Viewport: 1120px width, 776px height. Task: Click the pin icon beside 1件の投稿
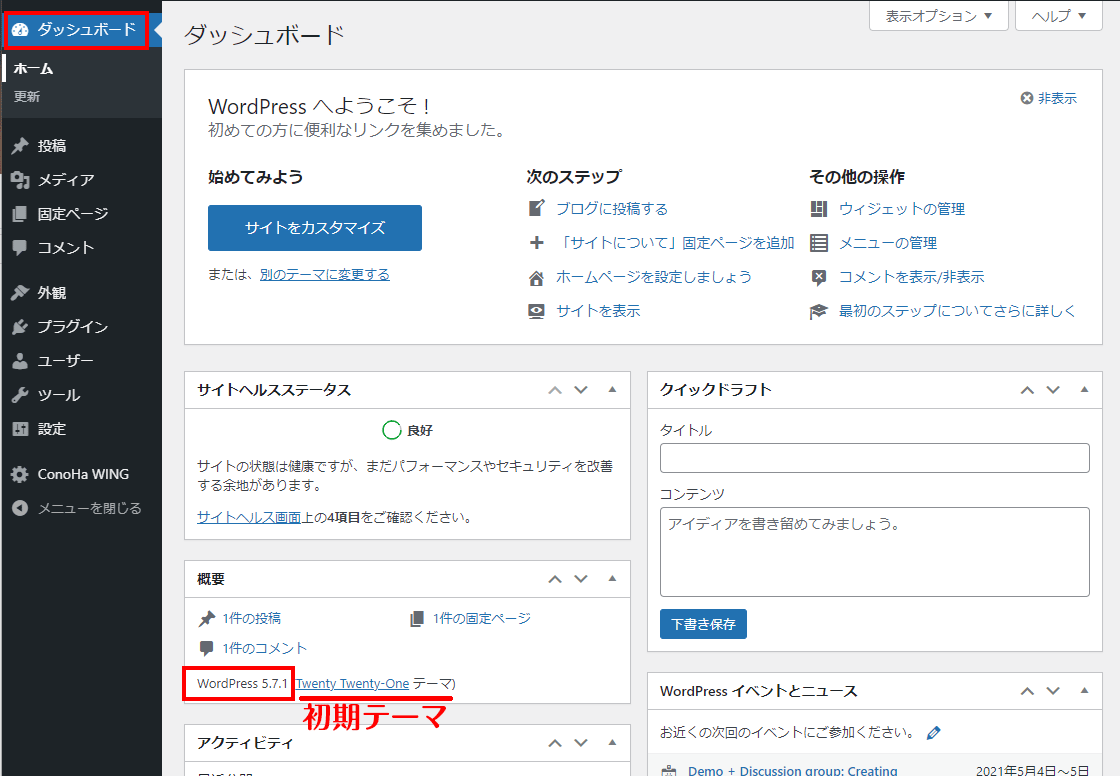207,619
